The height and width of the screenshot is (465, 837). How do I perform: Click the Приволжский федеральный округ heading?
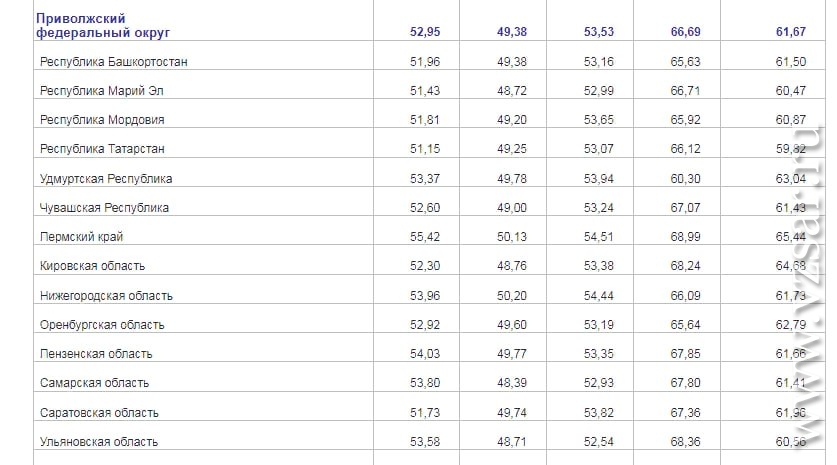coord(102,26)
